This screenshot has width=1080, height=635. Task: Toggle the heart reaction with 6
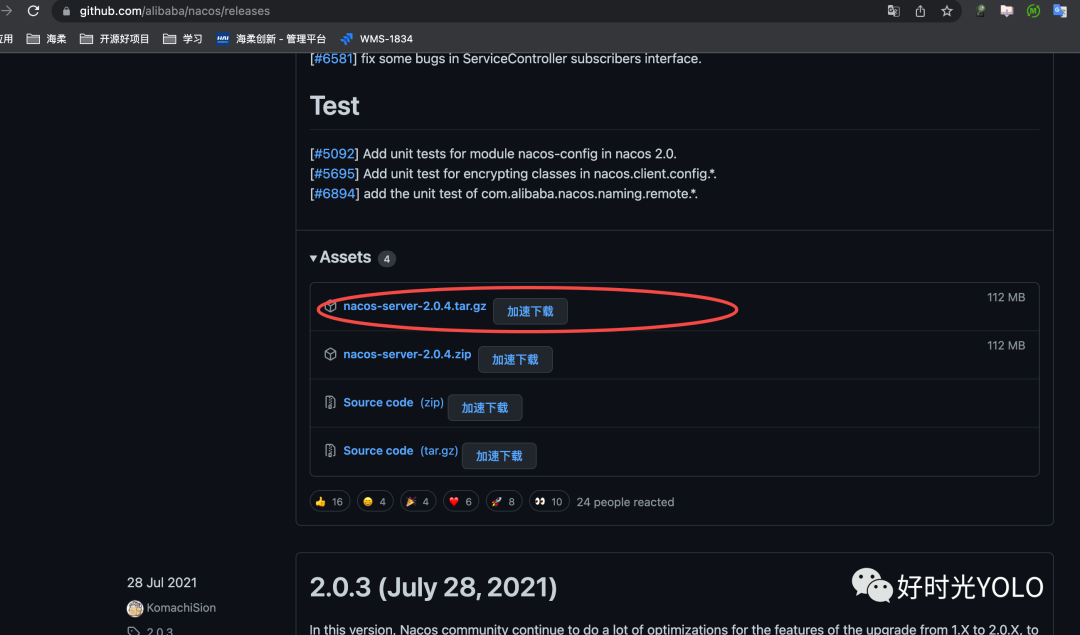461,501
